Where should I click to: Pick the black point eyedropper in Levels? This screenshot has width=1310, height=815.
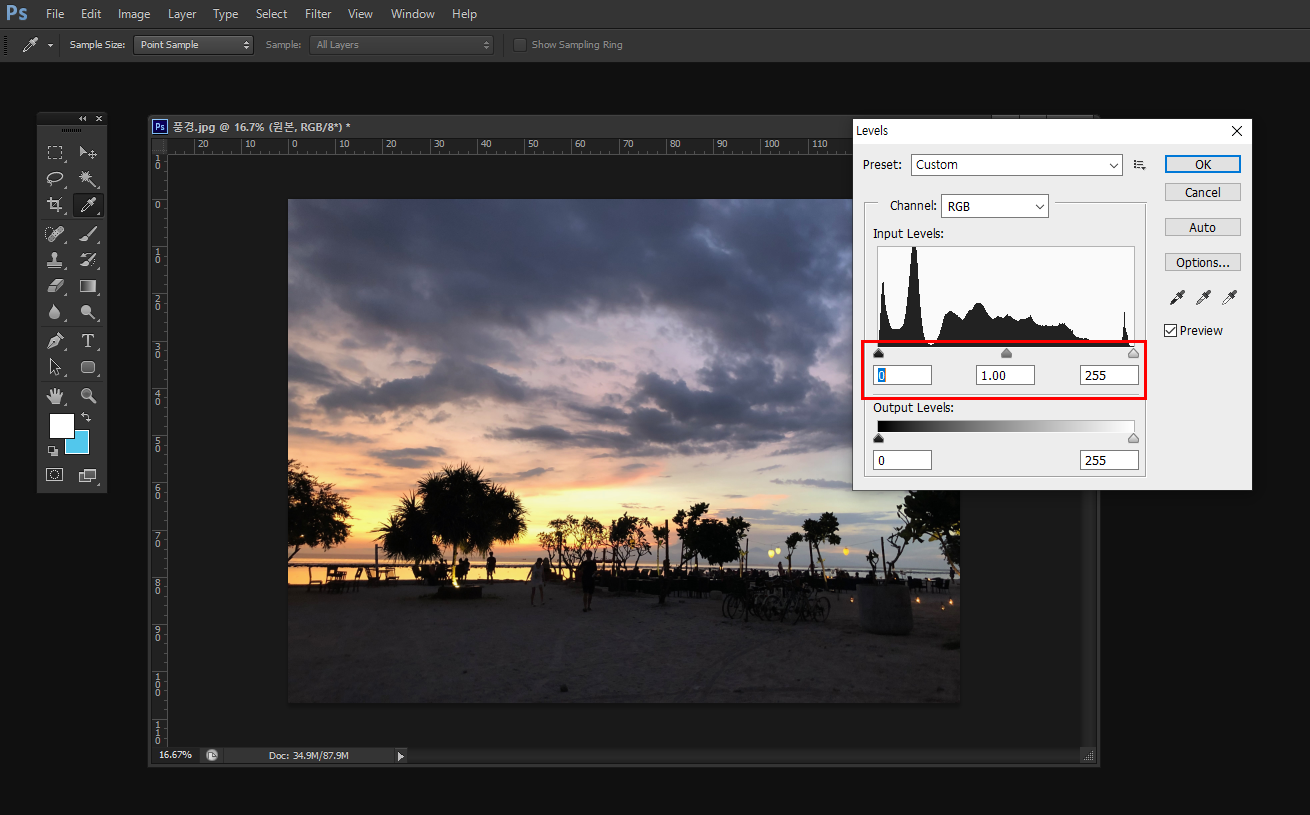tap(1178, 298)
